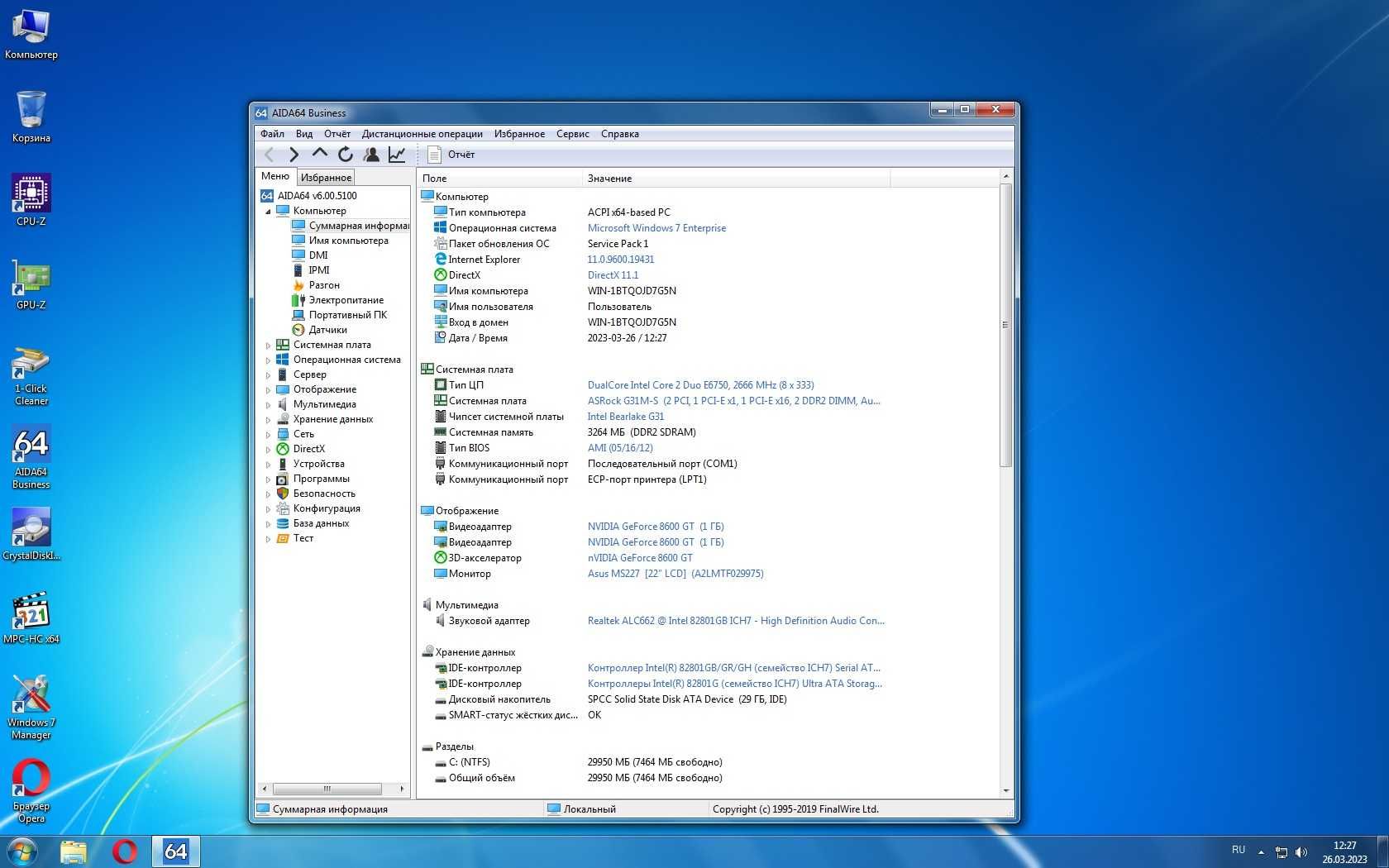Open the Дистанционные операции menu

422,134
